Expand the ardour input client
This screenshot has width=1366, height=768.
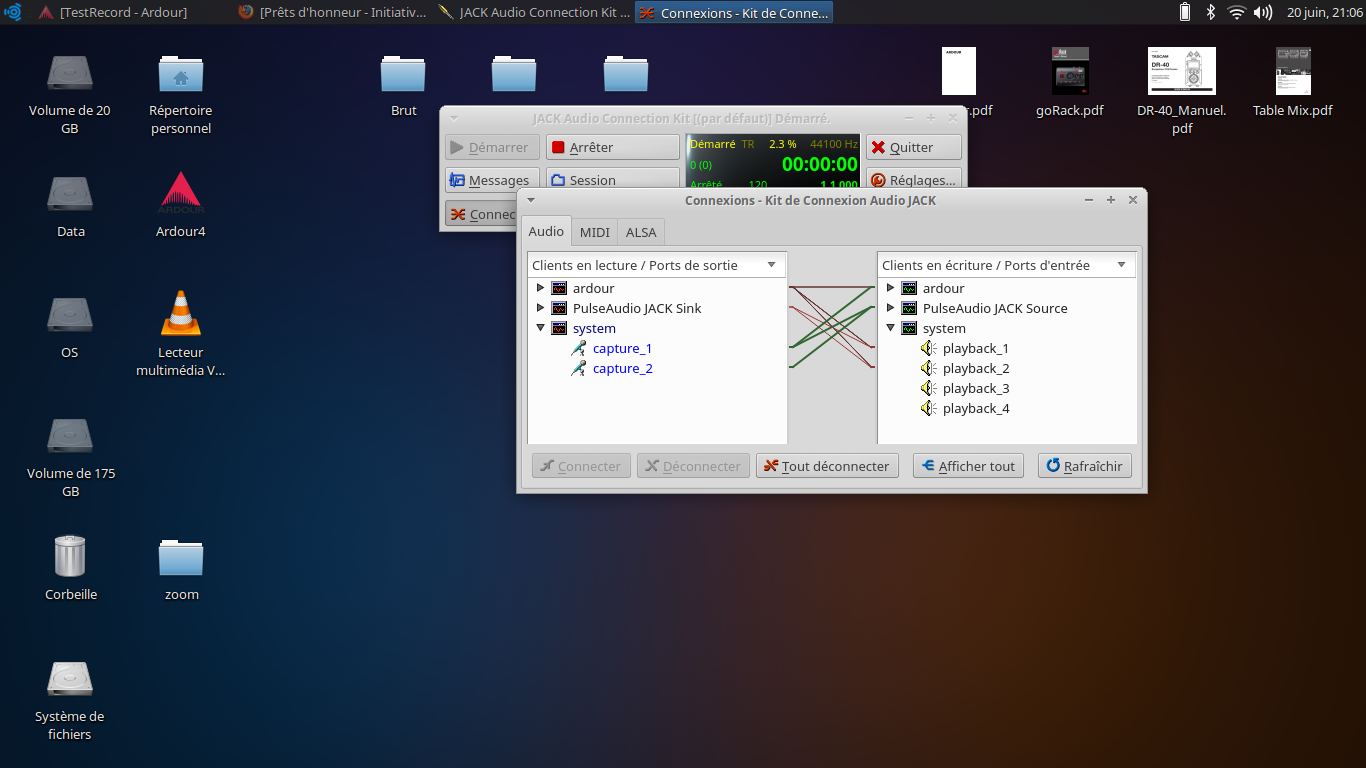coord(891,288)
